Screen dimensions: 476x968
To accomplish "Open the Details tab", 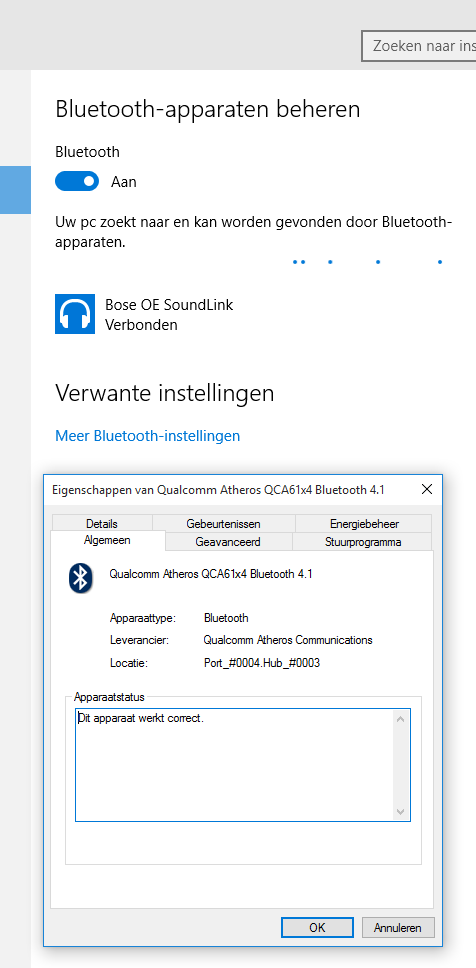I will click(x=102, y=524).
